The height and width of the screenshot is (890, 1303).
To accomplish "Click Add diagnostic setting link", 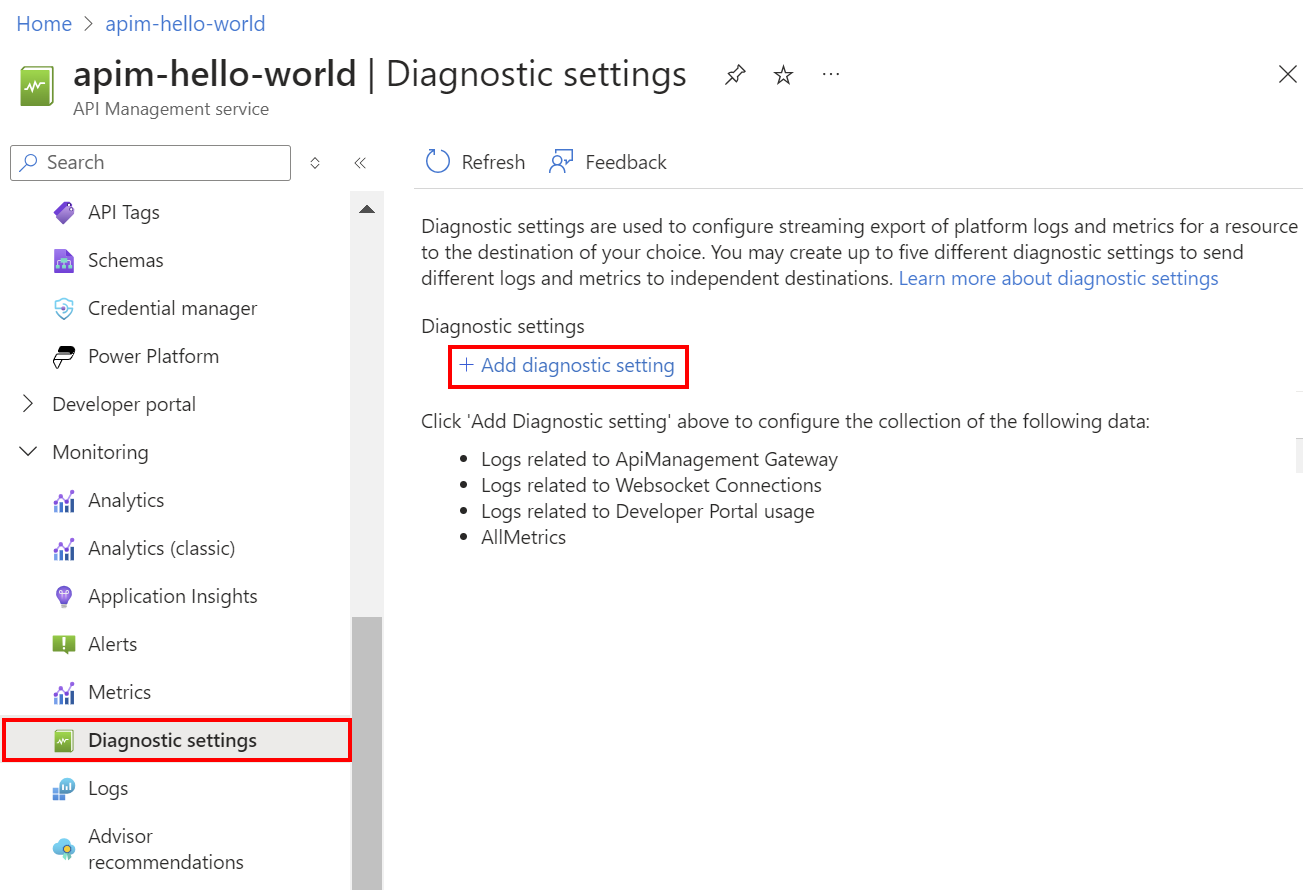I will point(567,366).
